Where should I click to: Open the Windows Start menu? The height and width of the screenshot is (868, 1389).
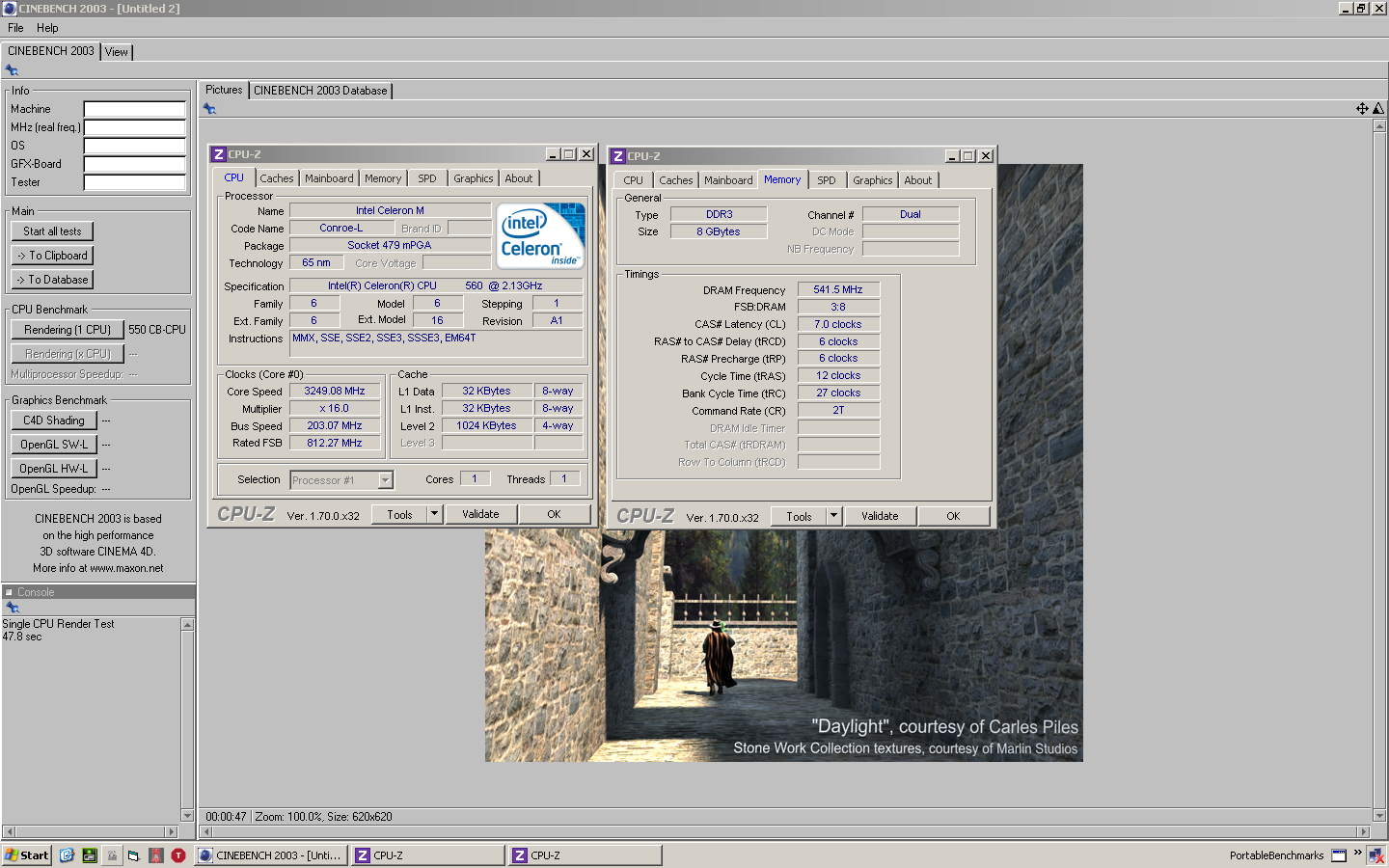click(26, 855)
